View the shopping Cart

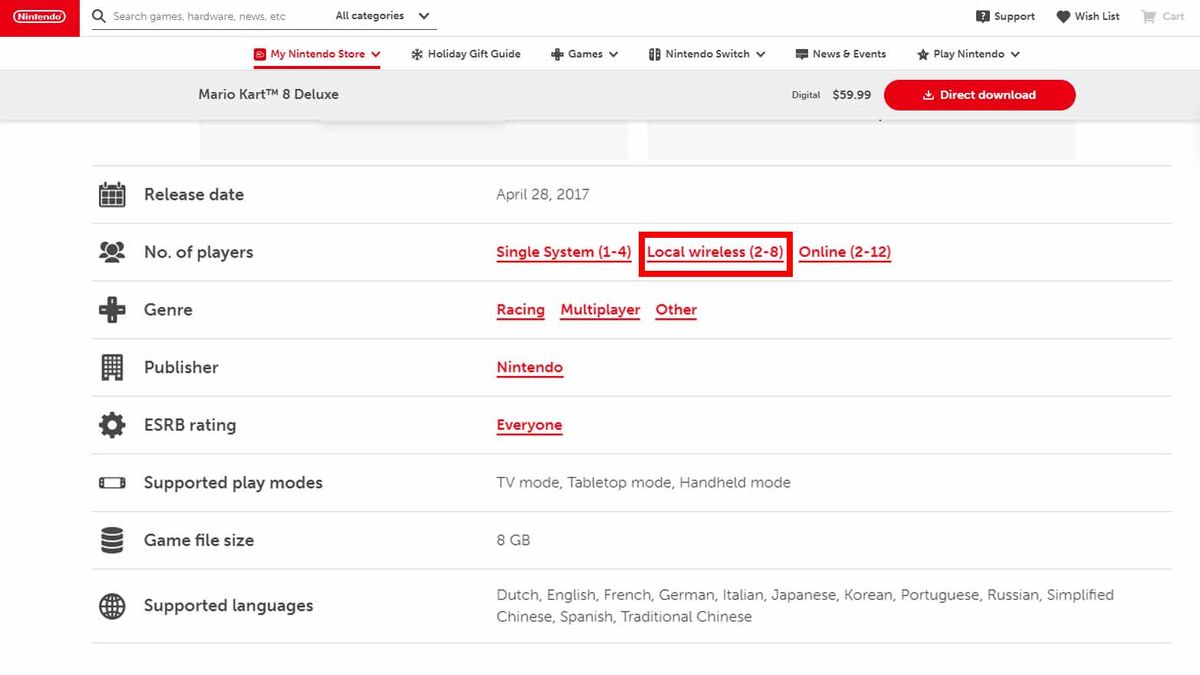(1161, 16)
